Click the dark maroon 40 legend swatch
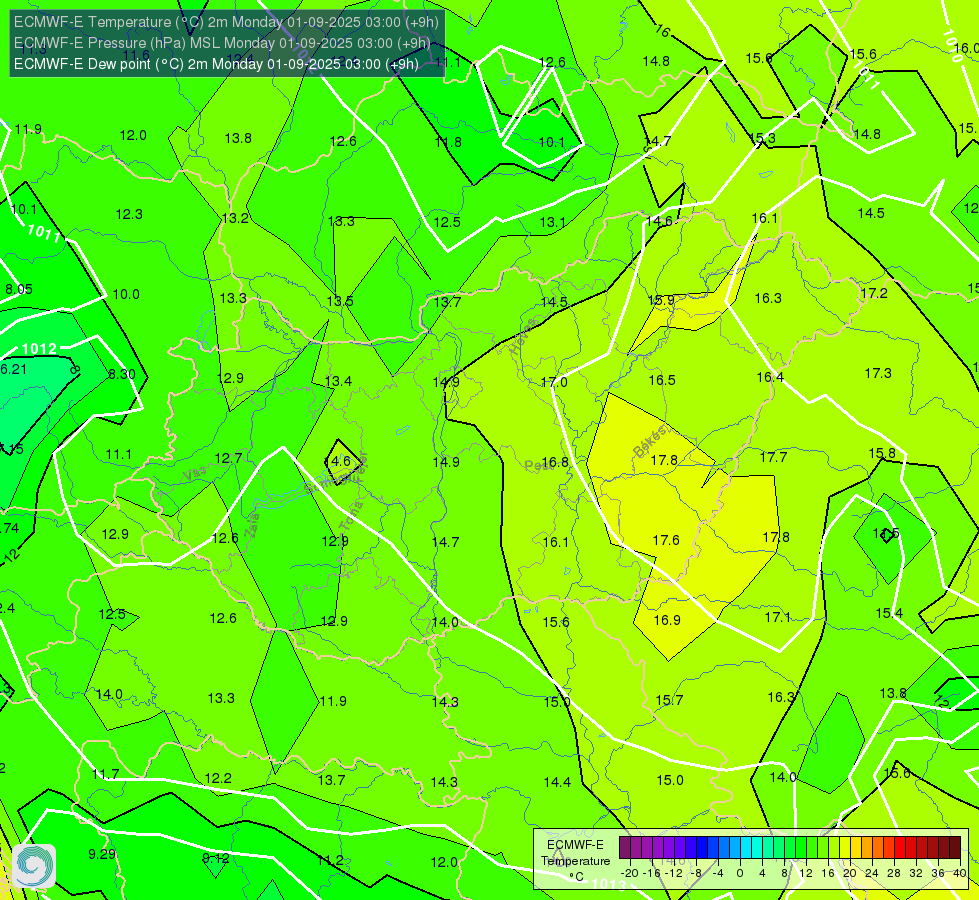The height and width of the screenshot is (900, 979). click(955, 848)
